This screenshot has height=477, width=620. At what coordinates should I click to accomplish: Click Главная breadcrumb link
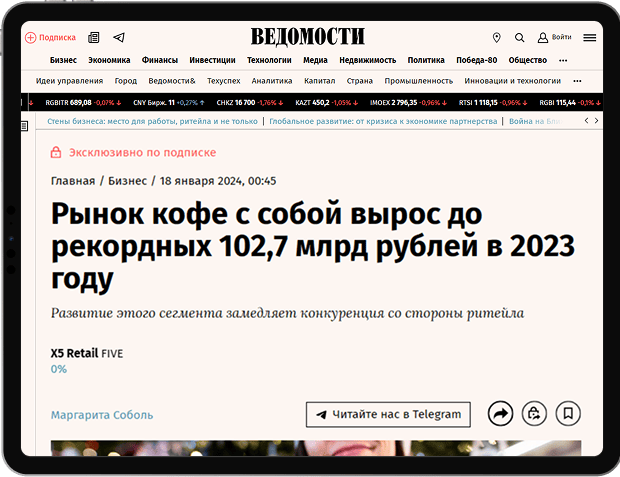(x=73, y=181)
